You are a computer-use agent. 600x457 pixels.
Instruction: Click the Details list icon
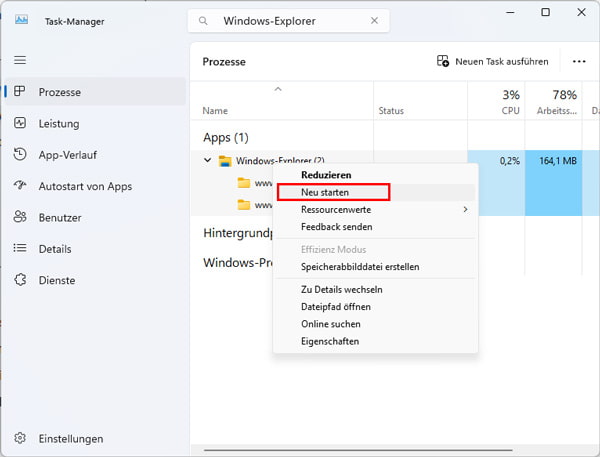tap(20, 248)
